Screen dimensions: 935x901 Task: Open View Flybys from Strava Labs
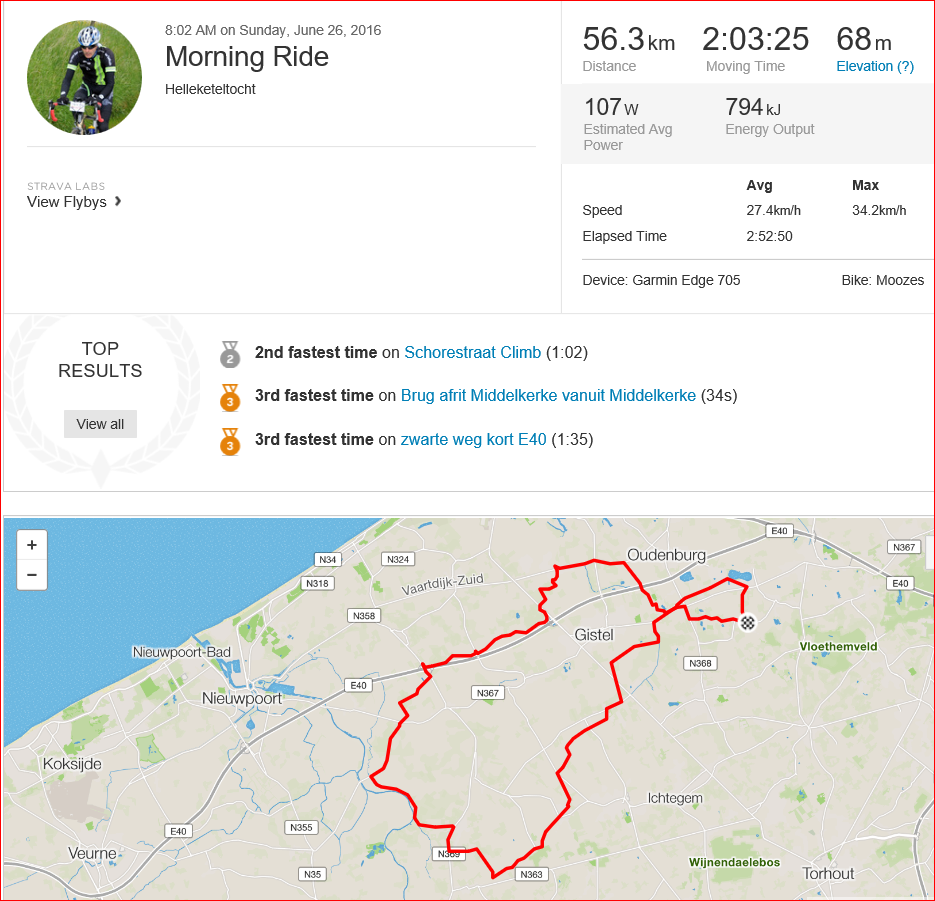pyautogui.click(x=67, y=202)
